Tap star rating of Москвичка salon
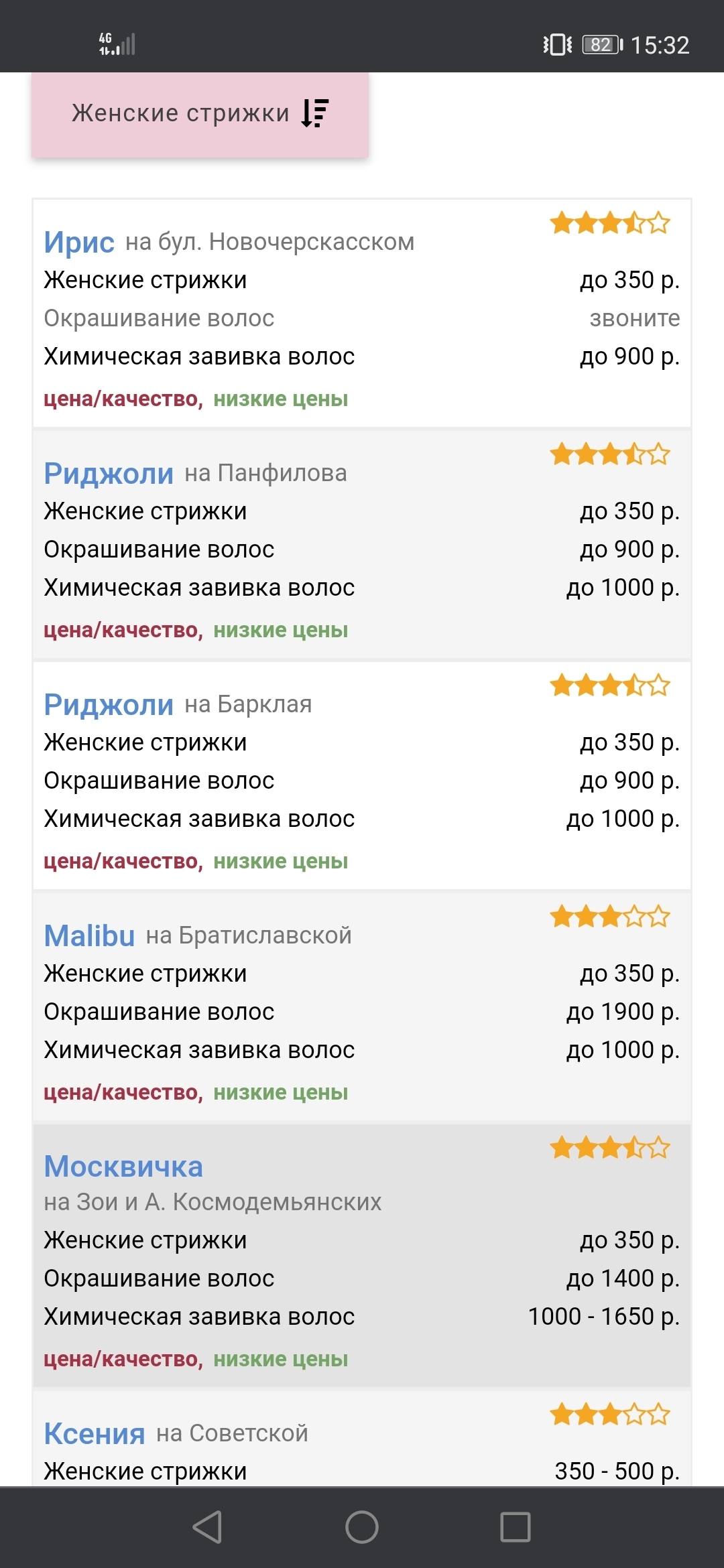Image resolution: width=724 pixels, height=1568 pixels. (609, 1148)
